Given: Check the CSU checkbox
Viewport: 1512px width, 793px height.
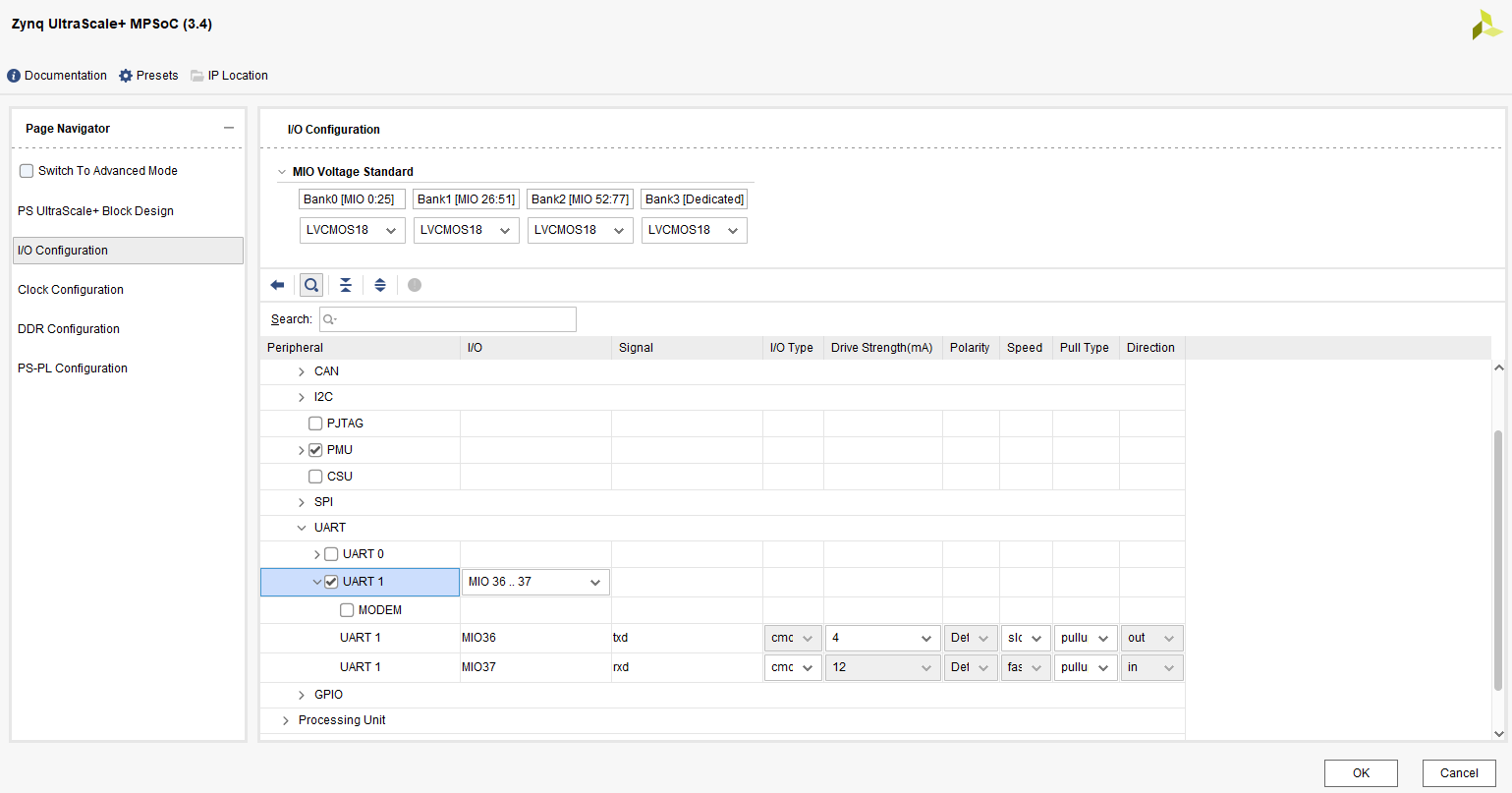Looking at the screenshot, I should click(x=315, y=477).
